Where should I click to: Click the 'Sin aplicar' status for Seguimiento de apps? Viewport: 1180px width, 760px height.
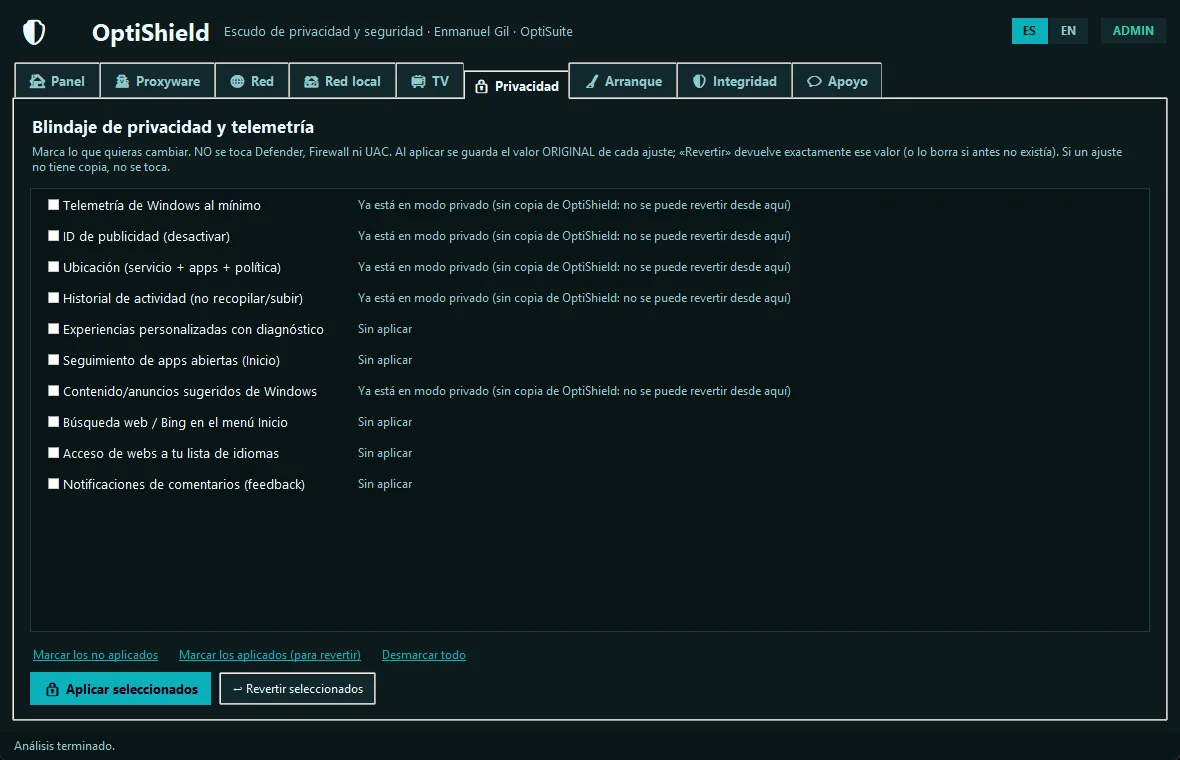coord(385,360)
